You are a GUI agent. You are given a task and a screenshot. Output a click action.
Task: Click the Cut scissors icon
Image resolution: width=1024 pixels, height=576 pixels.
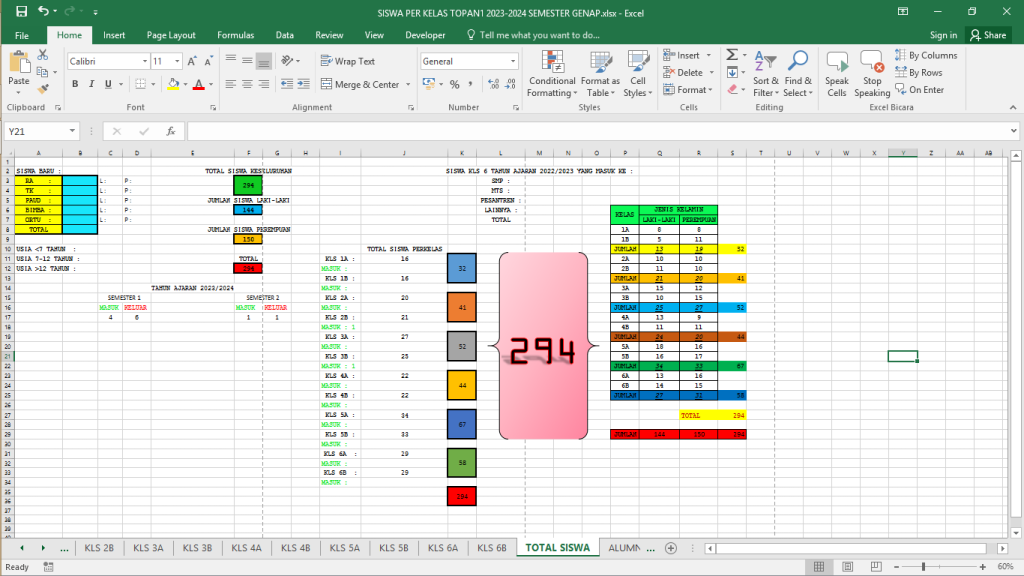coord(43,55)
